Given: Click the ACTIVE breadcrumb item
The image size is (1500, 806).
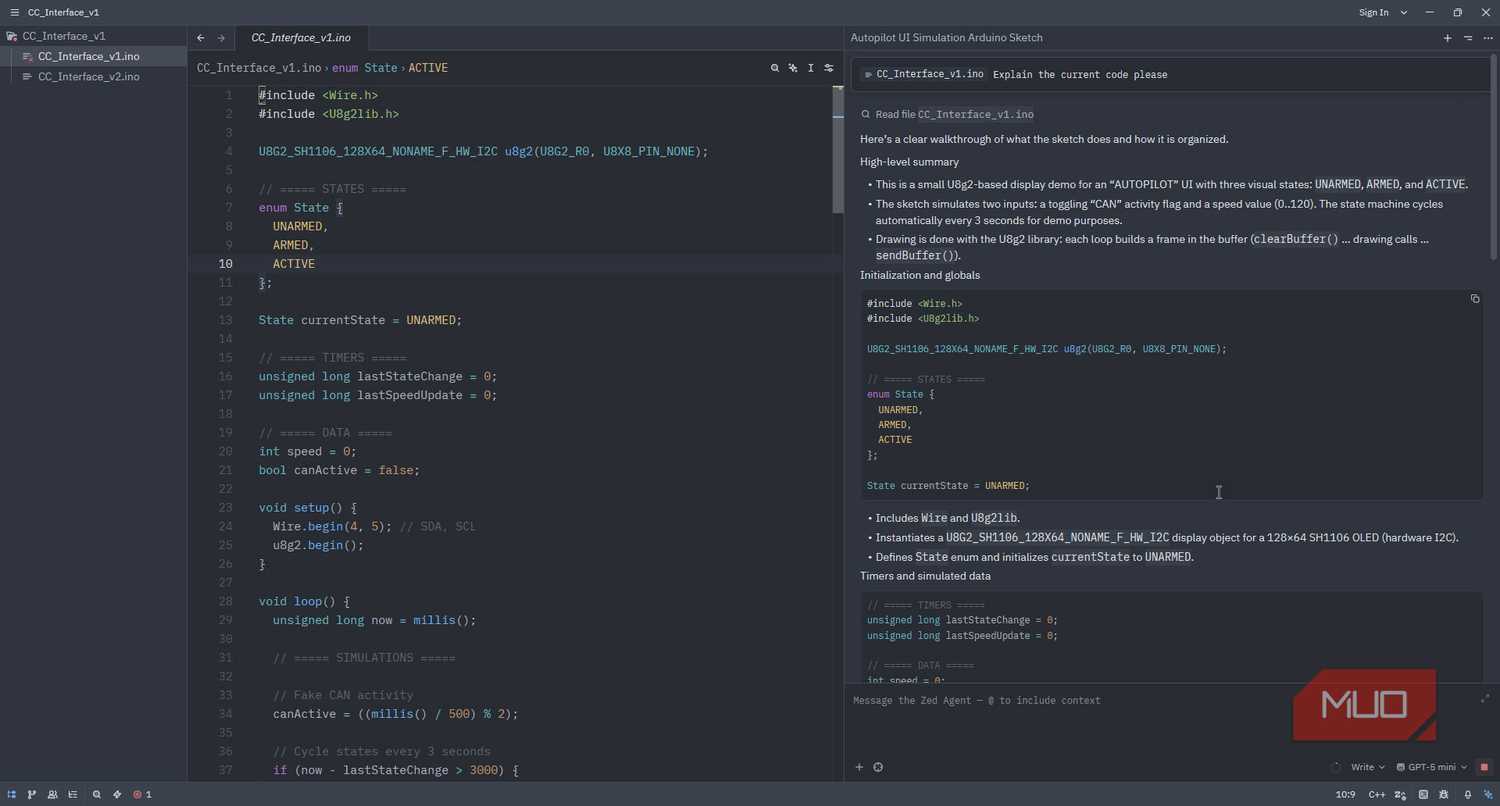Looking at the screenshot, I should [428, 68].
